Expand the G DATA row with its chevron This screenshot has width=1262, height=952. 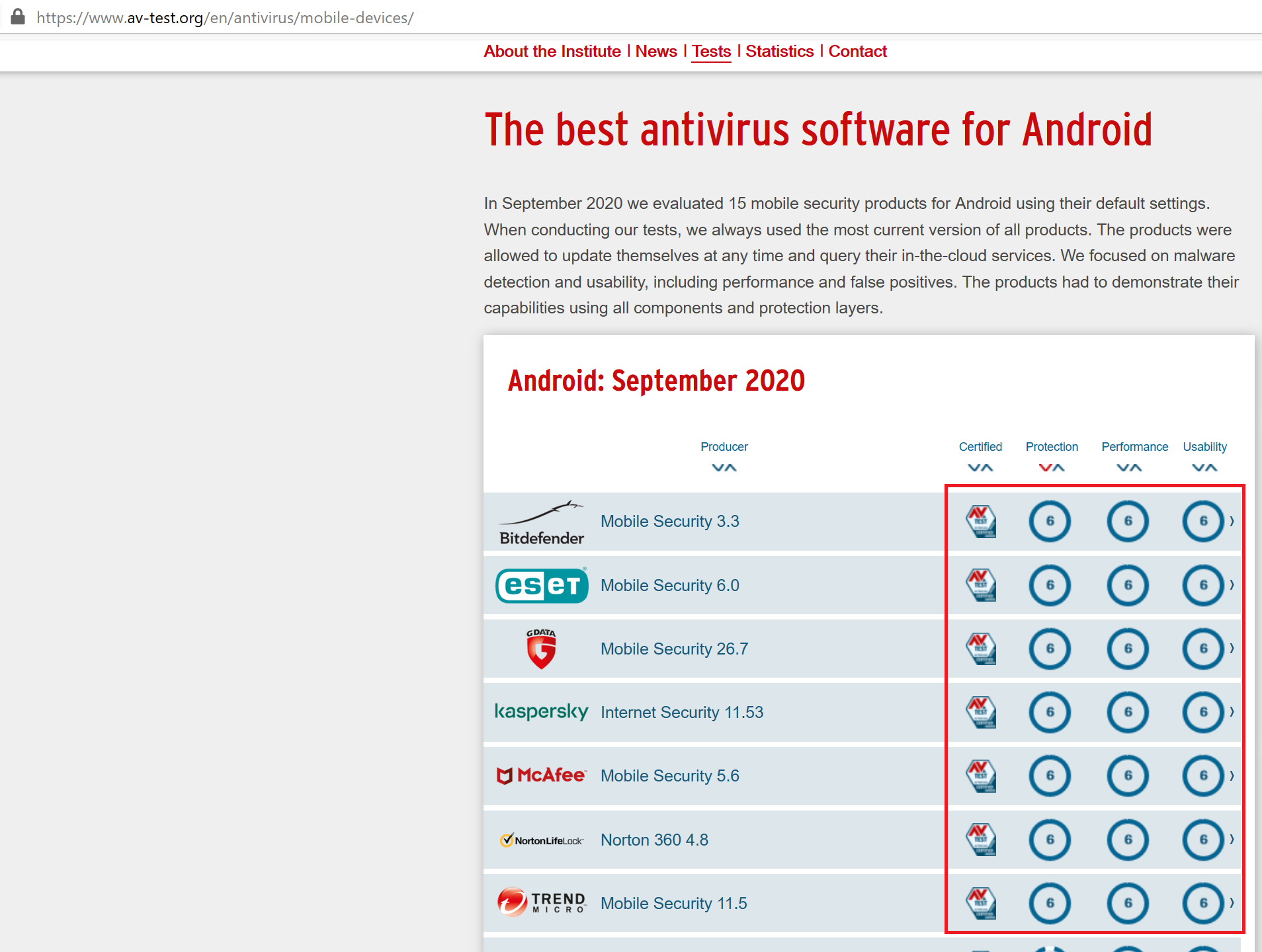pos(1232,649)
